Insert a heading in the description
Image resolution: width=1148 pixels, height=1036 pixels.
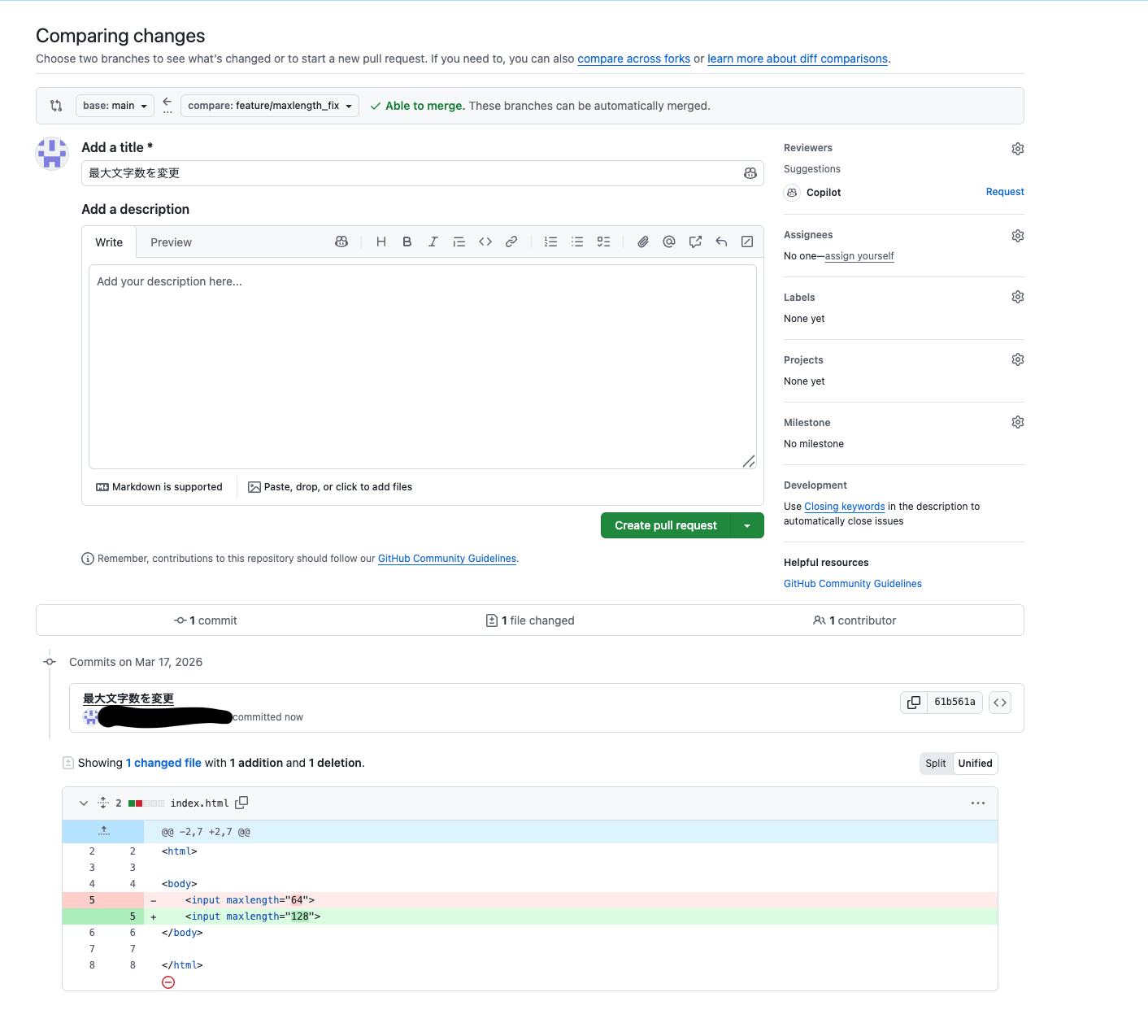pos(381,242)
